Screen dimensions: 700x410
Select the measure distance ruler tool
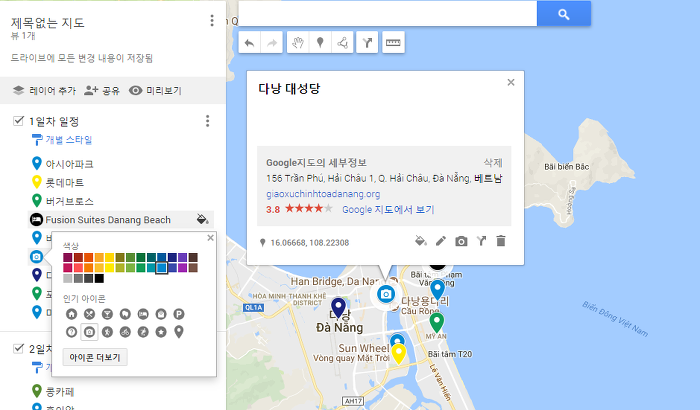click(x=393, y=43)
